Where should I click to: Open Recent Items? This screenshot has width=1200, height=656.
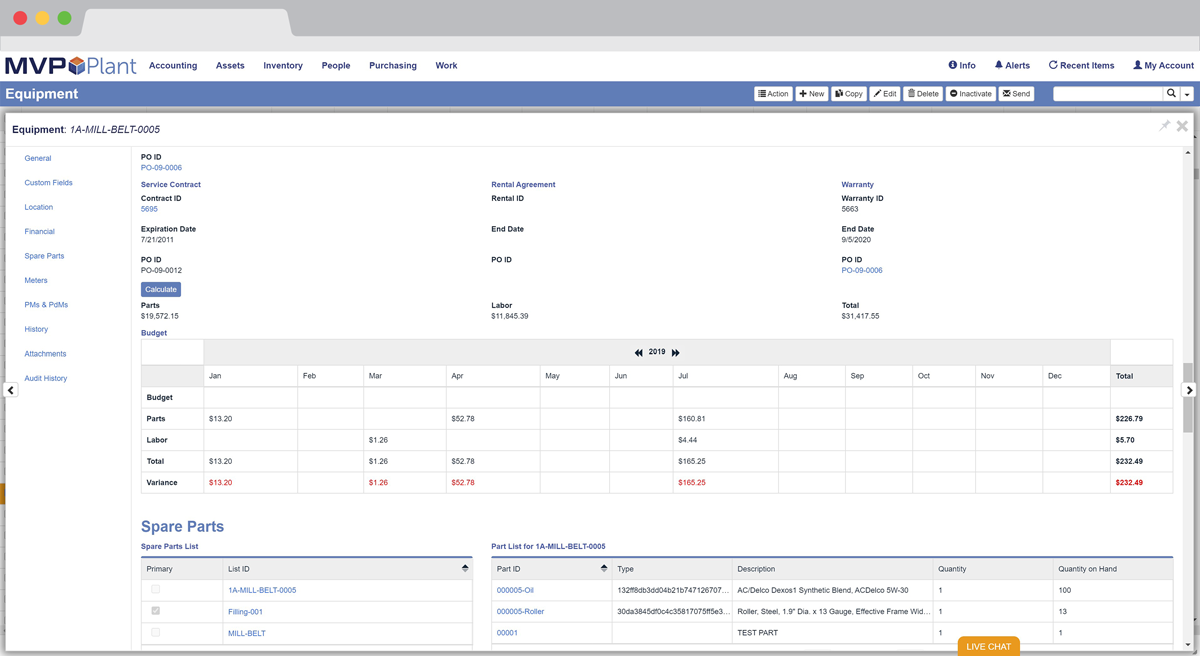(x=1081, y=65)
